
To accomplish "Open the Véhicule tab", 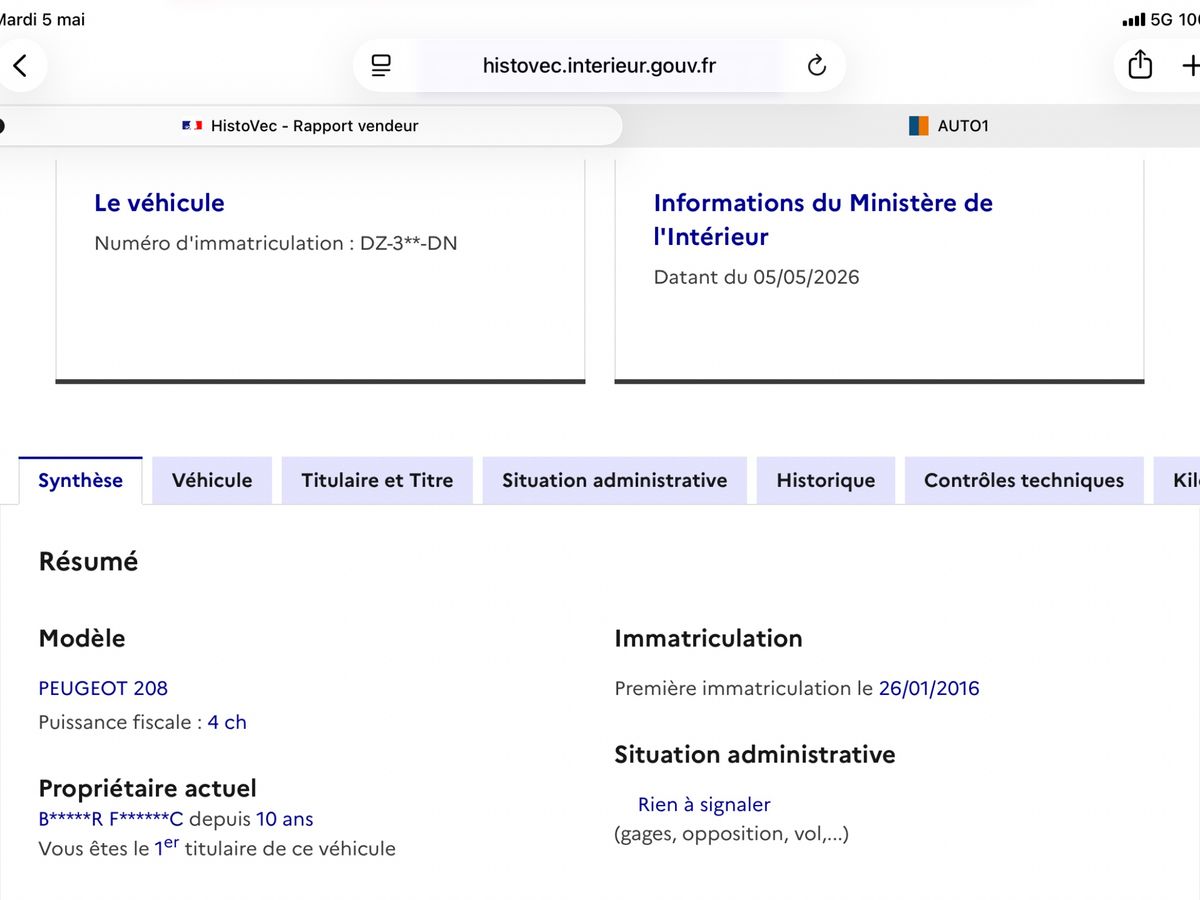I will pyautogui.click(x=212, y=480).
